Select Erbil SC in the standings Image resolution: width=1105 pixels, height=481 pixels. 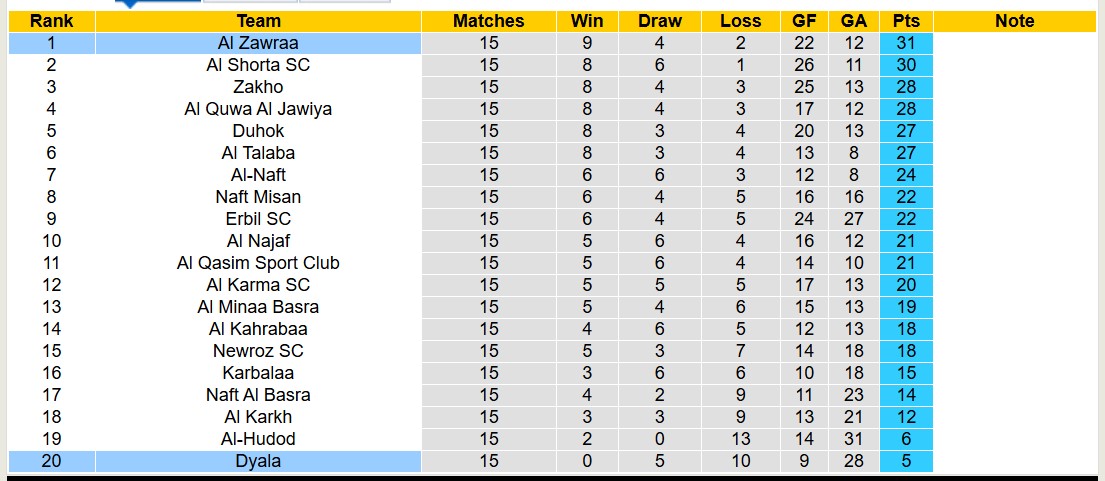pyautogui.click(x=258, y=219)
